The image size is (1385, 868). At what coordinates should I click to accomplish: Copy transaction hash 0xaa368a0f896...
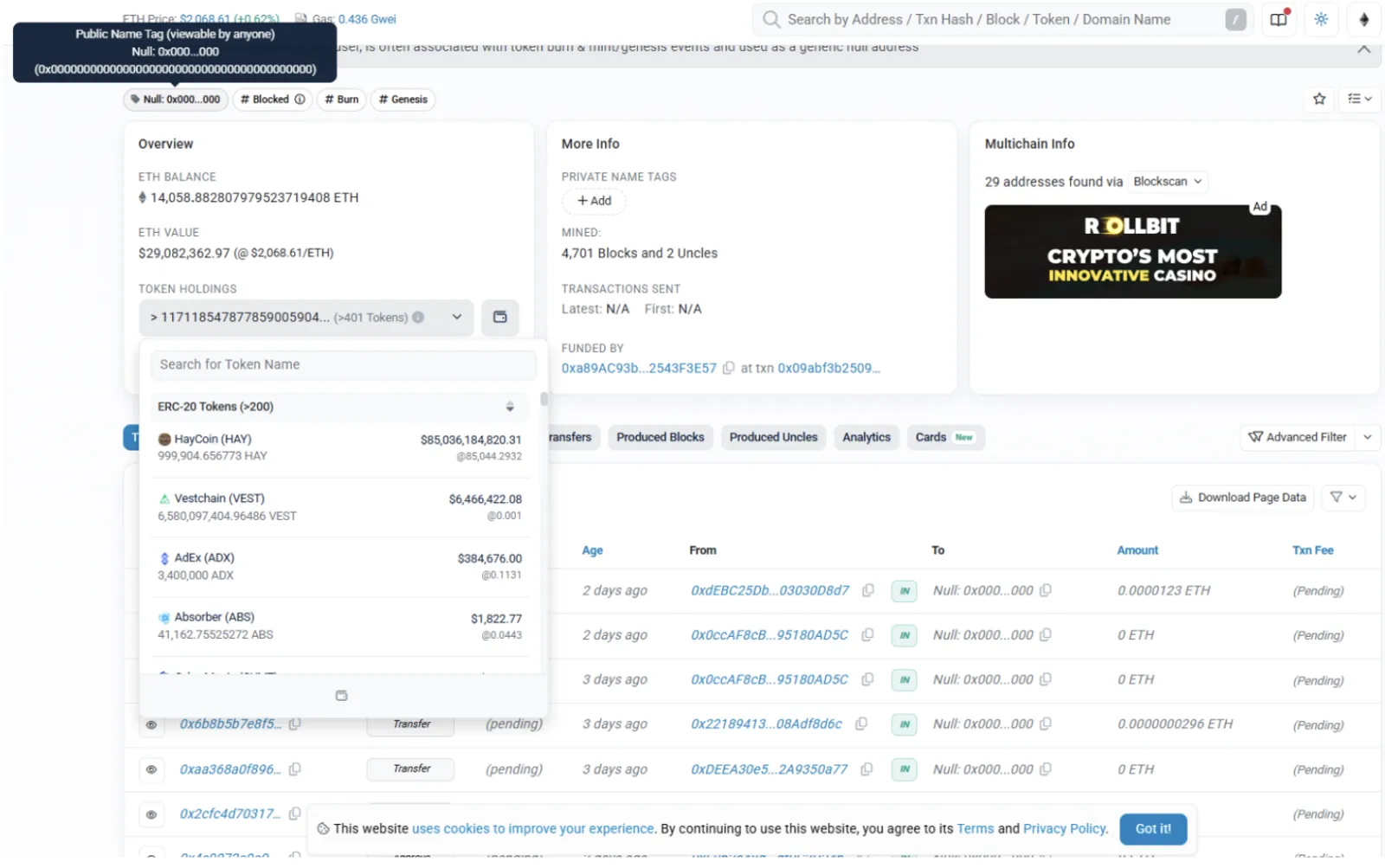295,770
